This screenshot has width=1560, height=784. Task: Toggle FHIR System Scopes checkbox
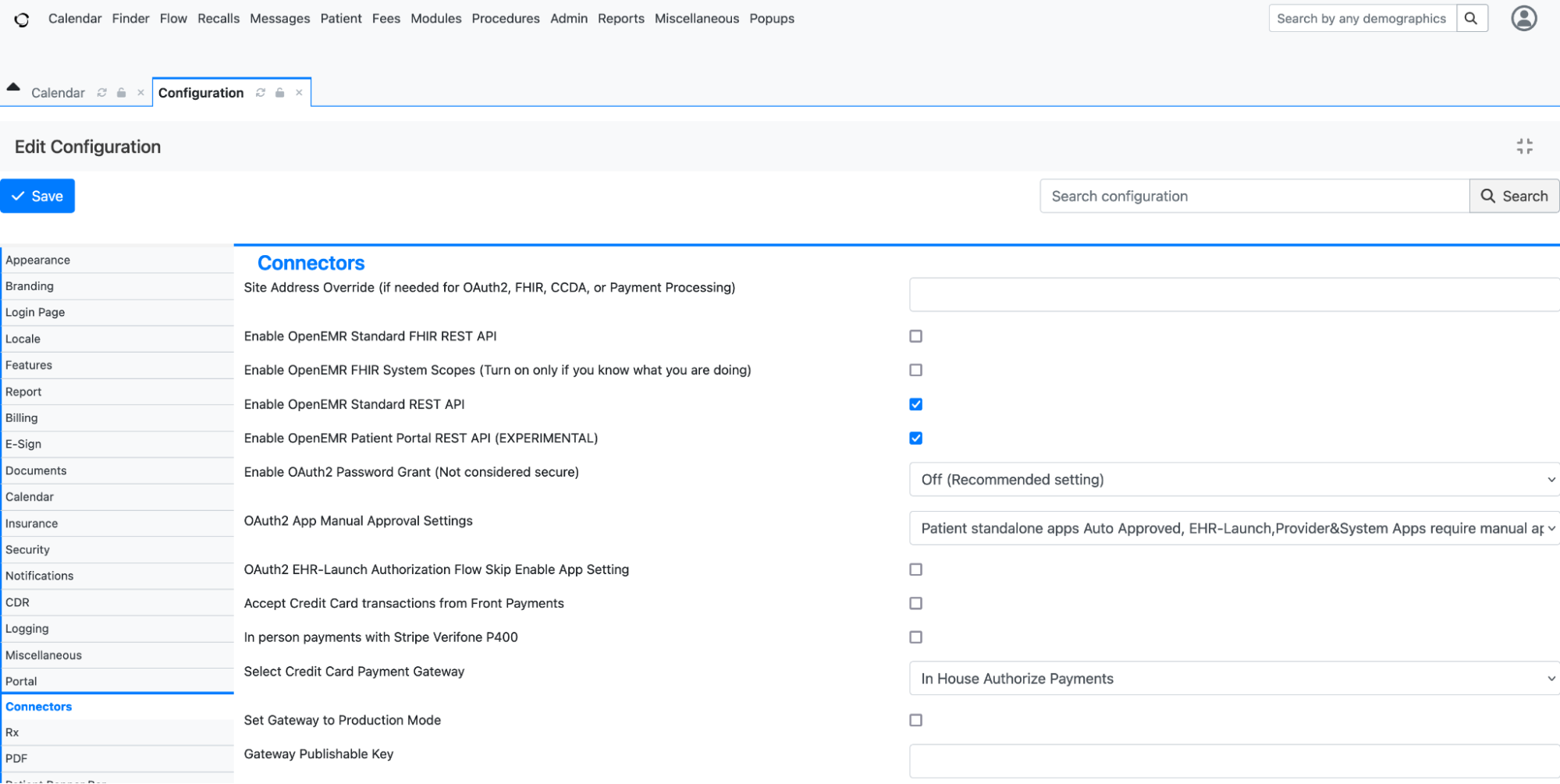[x=915, y=371]
